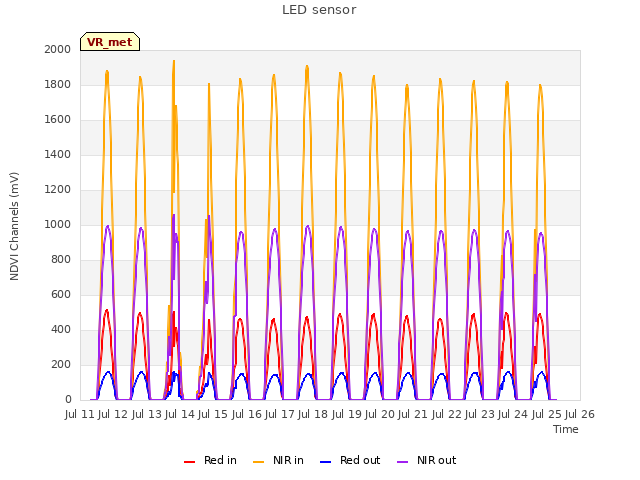This screenshot has width=640, height=480.
Task: Click the 200 y-axis tick label
Action: pos(61,364)
